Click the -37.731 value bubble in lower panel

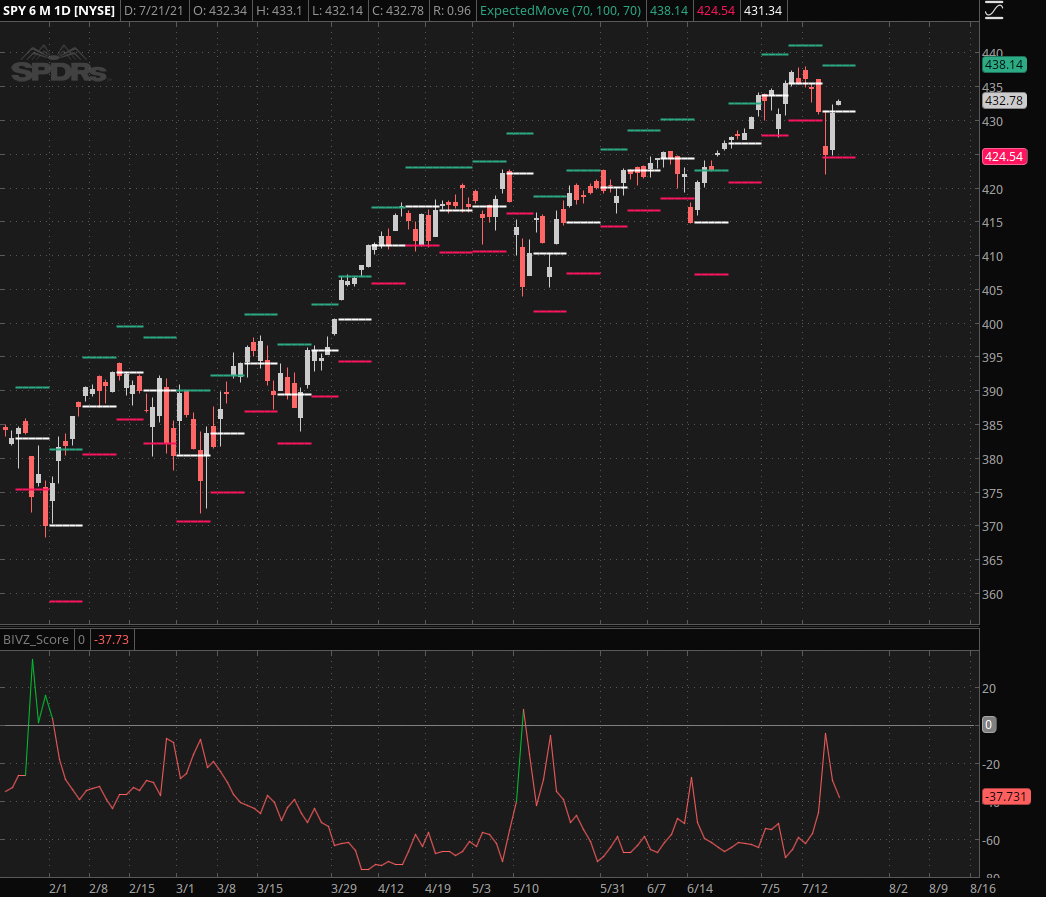point(1007,797)
